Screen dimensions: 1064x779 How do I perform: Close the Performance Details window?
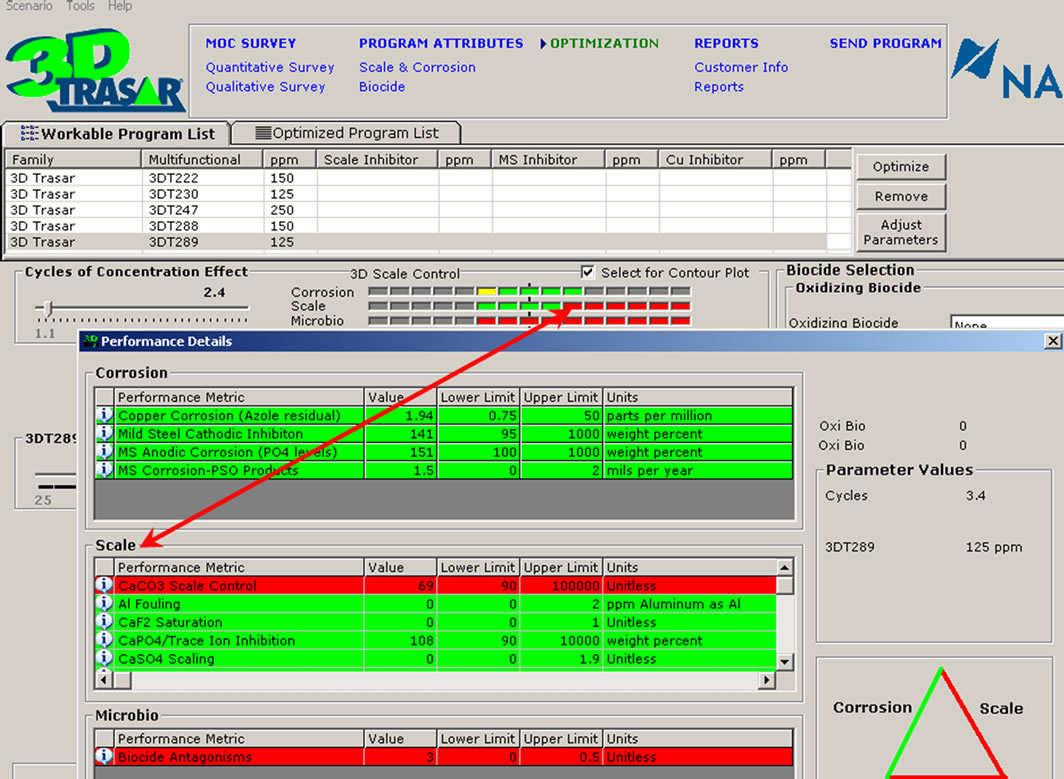(x=1052, y=341)
